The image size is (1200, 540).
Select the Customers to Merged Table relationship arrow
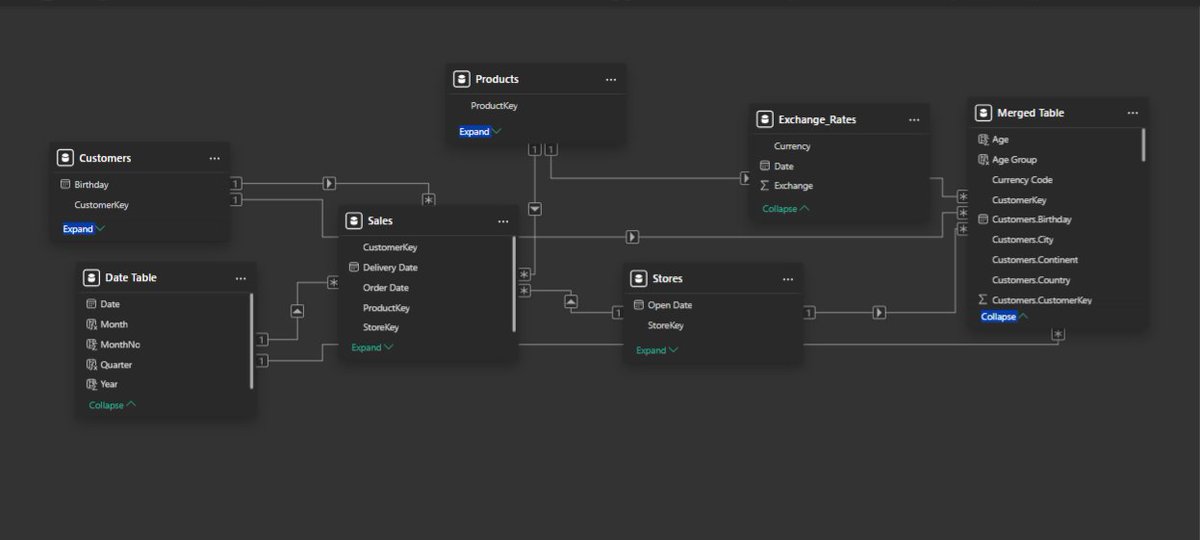(632, 237)
